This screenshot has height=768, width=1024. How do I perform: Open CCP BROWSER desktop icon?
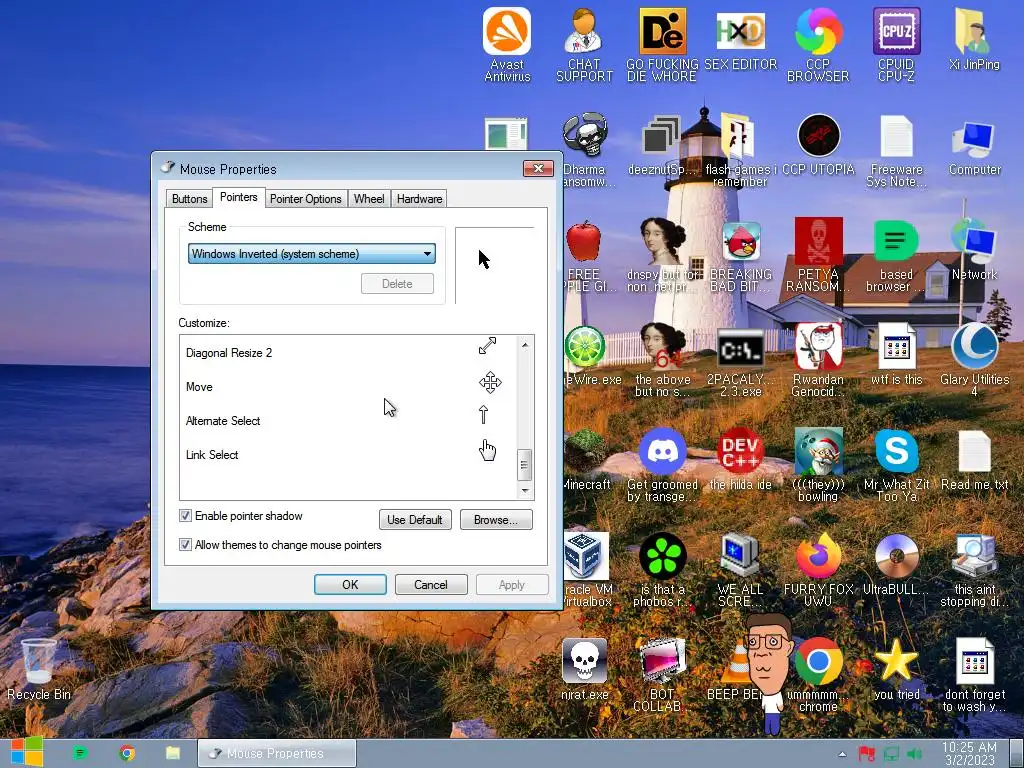(x=818, y=44)
